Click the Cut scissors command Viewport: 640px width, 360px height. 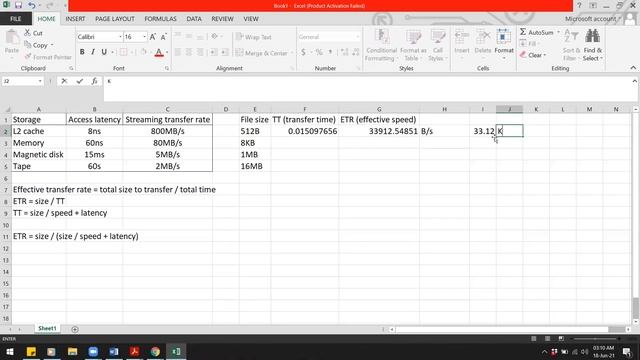click(33, 33)
